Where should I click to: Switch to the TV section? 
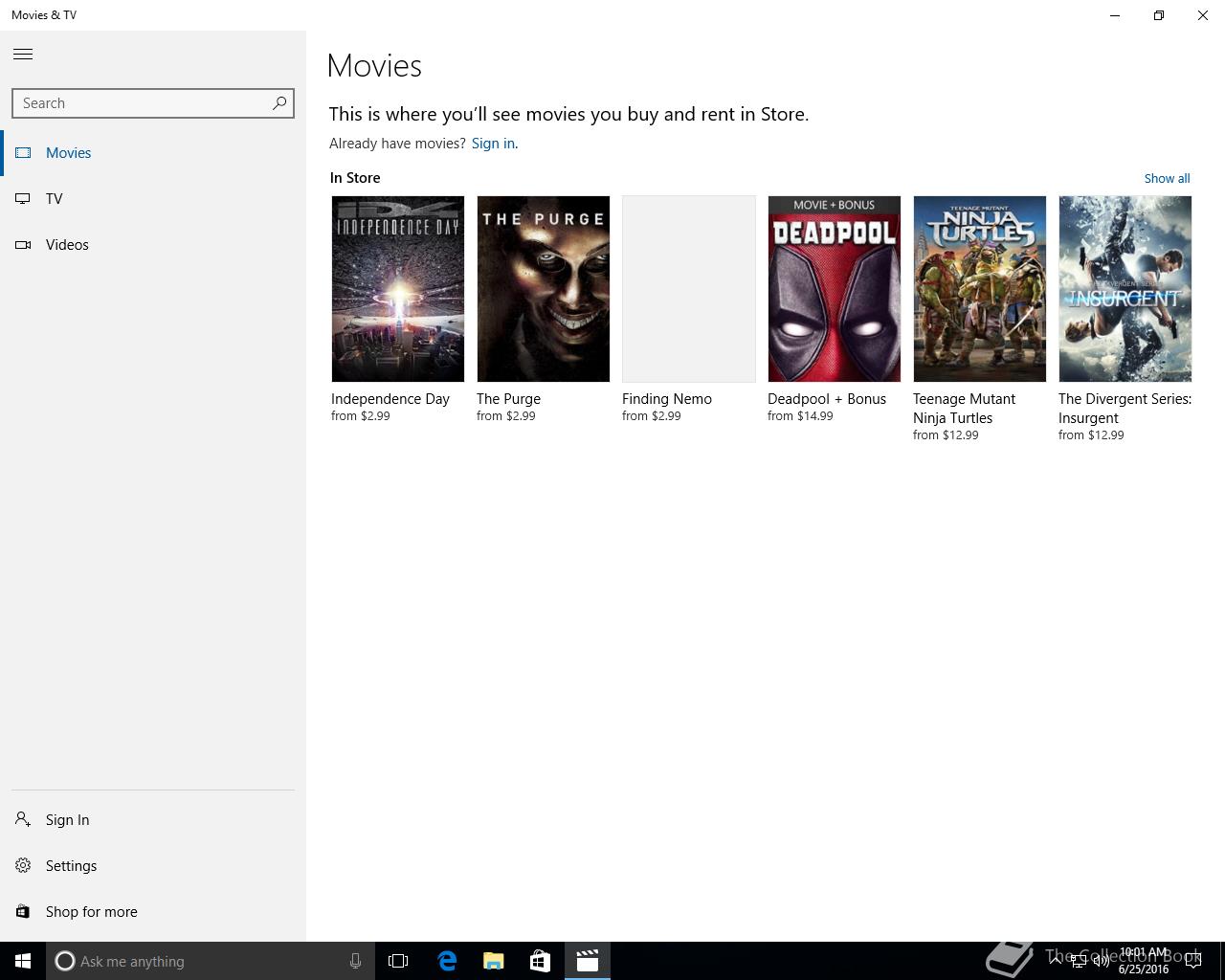point(153,199)
